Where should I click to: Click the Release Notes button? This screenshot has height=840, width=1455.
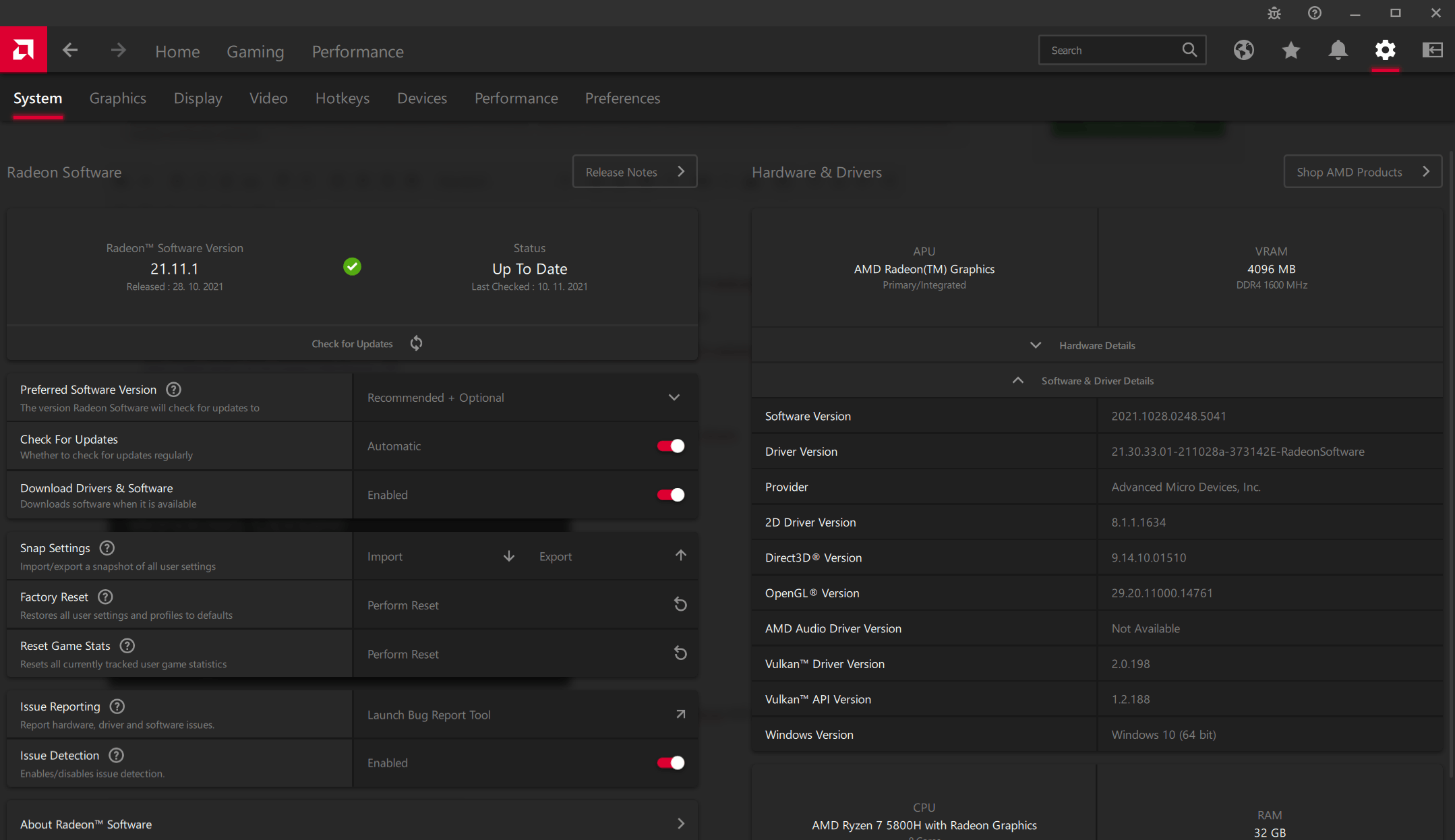pyautogui.click(x=634, y=172)
